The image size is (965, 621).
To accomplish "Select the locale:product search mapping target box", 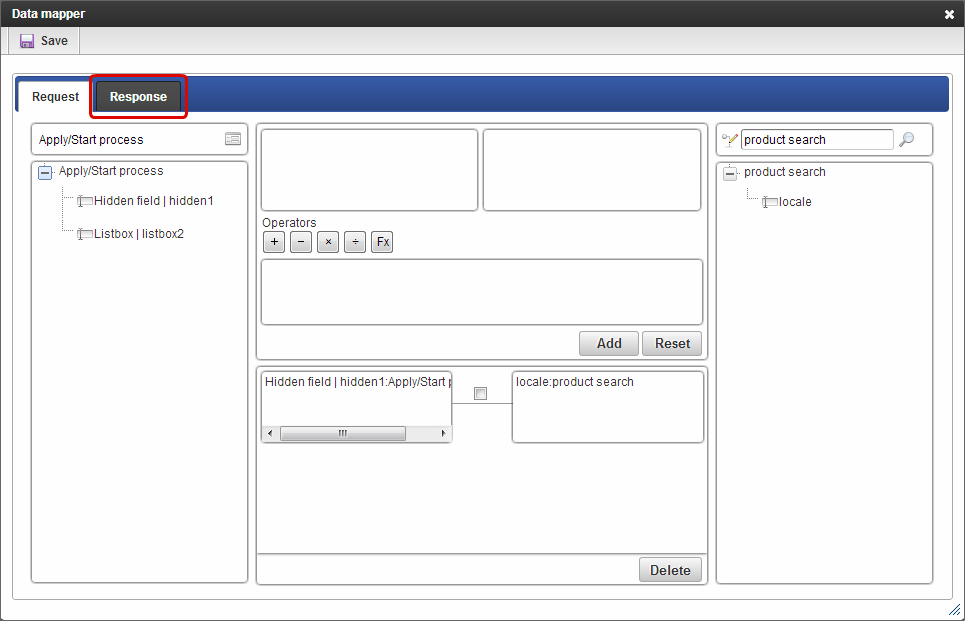I will coord(607,406).
